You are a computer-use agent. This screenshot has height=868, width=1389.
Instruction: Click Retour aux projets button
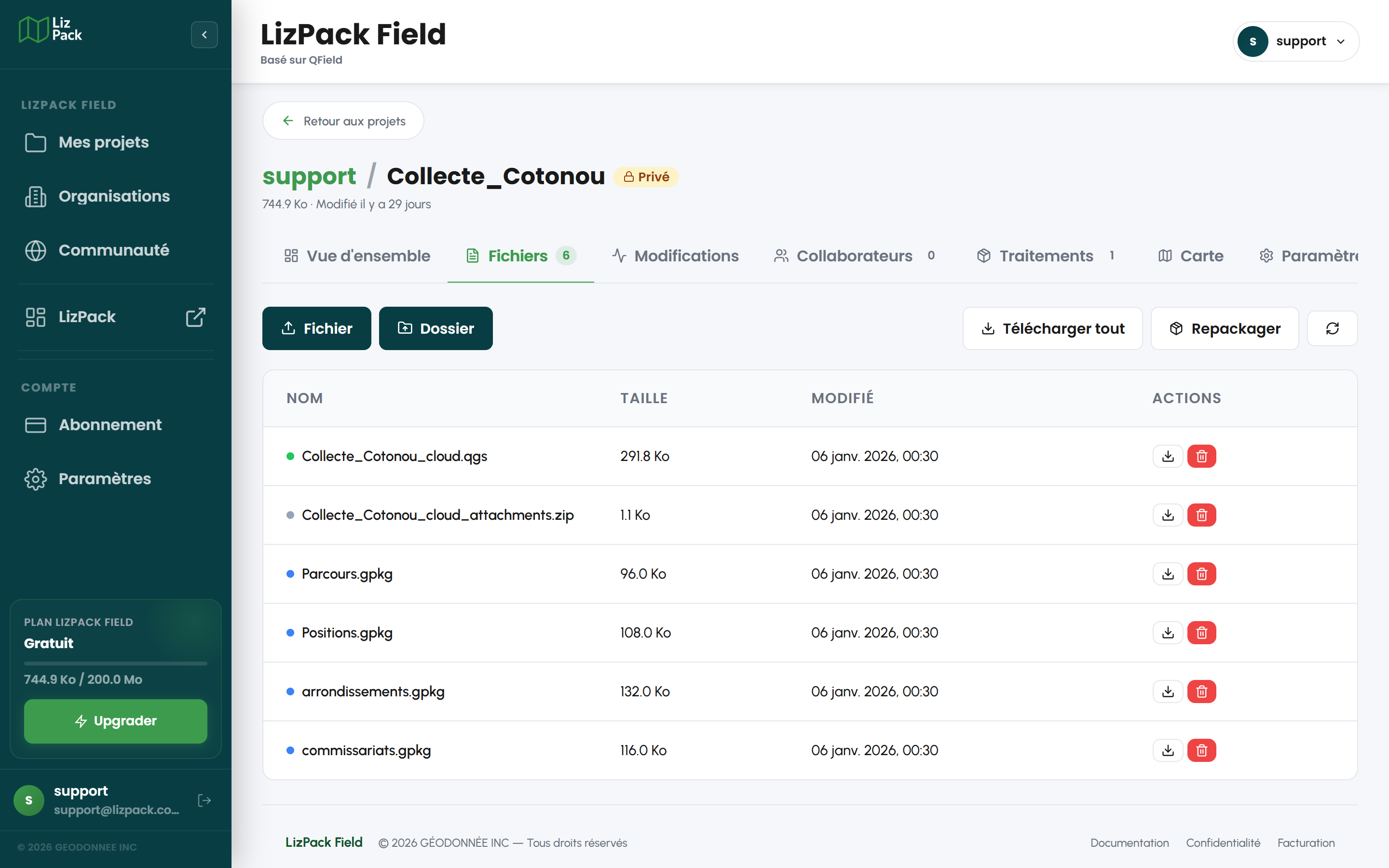click(x=343, y=121)
